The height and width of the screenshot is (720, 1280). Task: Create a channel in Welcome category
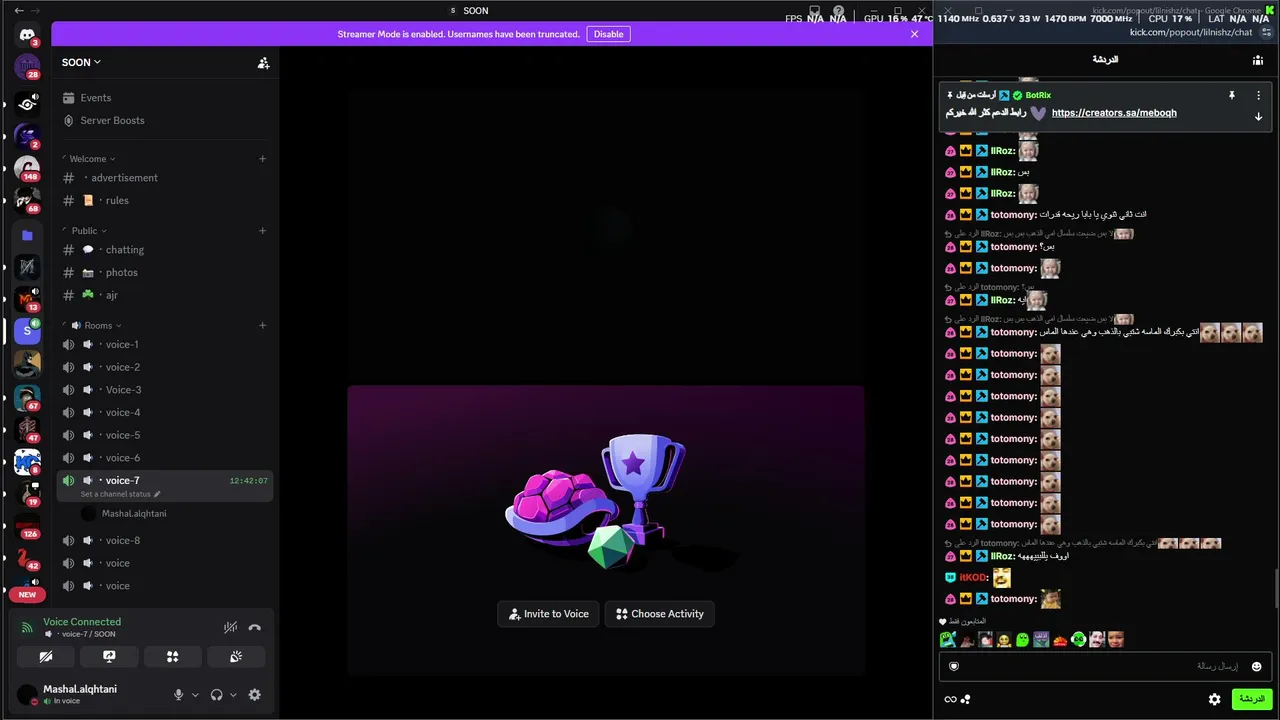pos(262,158)
